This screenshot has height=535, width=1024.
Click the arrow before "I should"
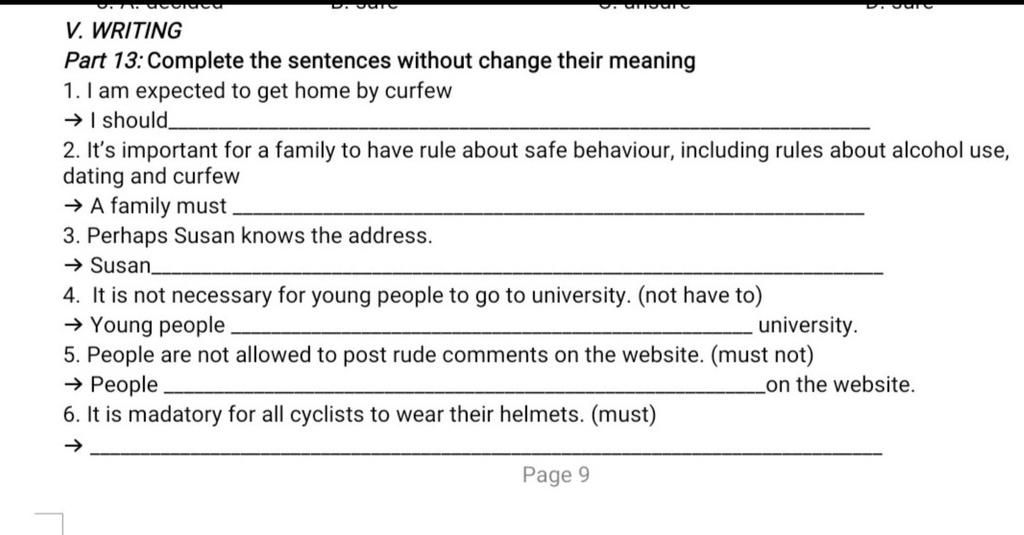tap(73, 121)
